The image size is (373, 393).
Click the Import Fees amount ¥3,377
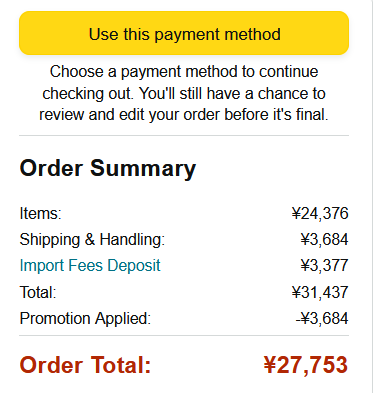point(324,266)
